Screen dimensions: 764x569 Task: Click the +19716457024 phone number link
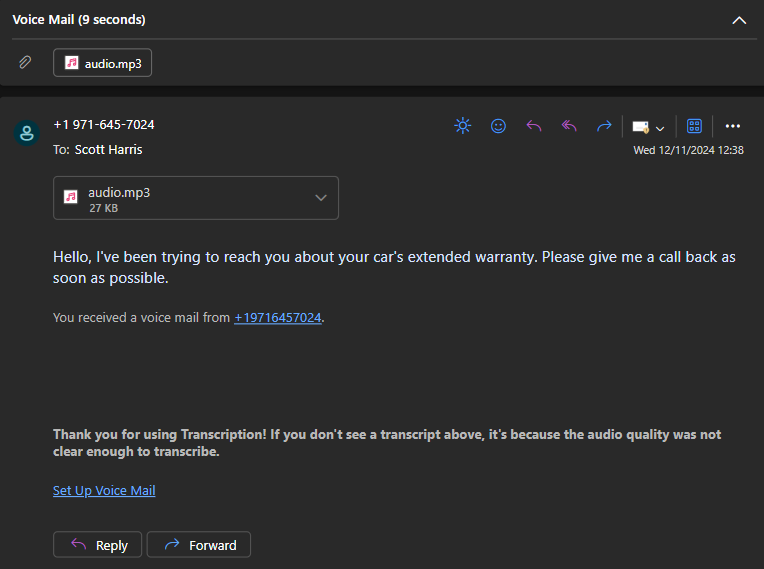coord(278,318)
